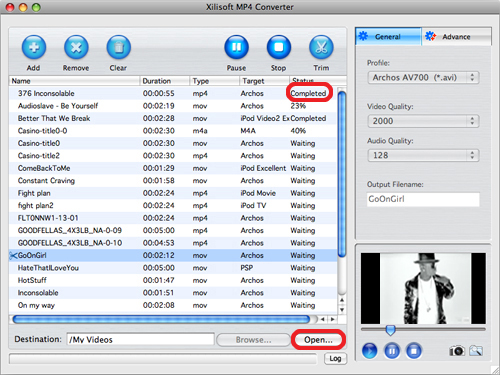Select the FLT0NNW1-13-01 row
Screen dimensions: 500x375
pos(173,218)
